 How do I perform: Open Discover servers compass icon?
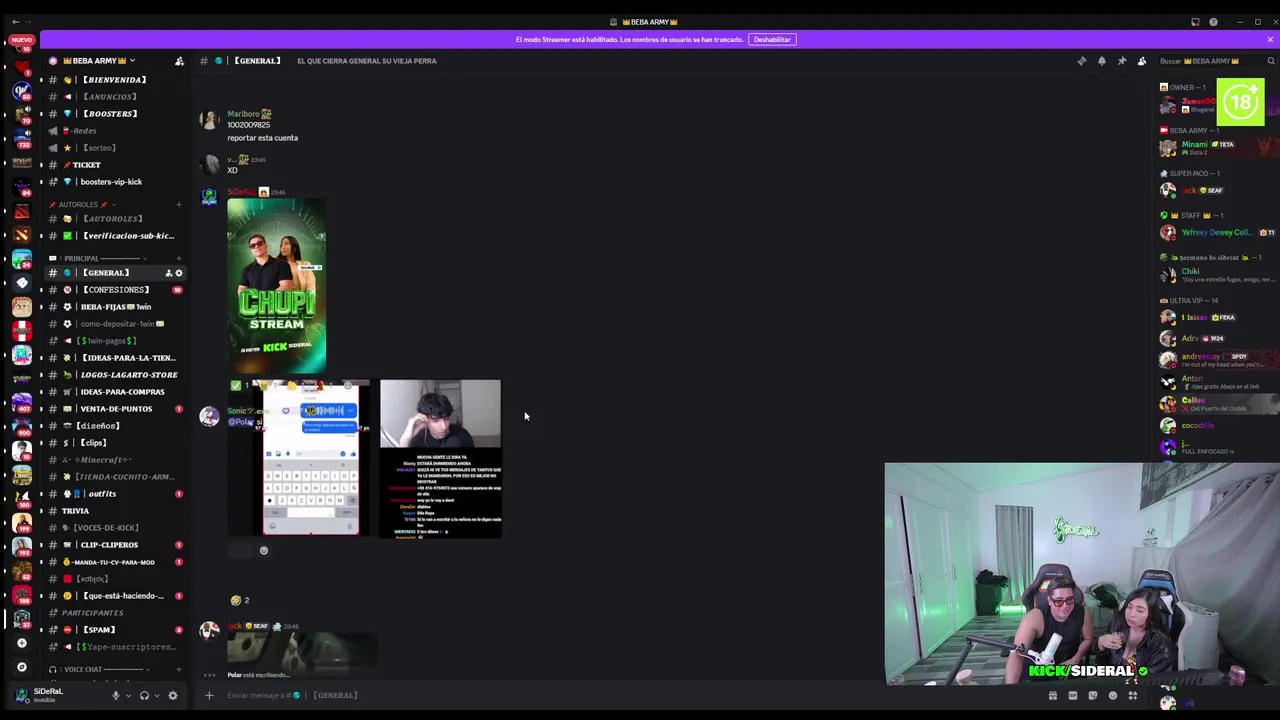22,667
